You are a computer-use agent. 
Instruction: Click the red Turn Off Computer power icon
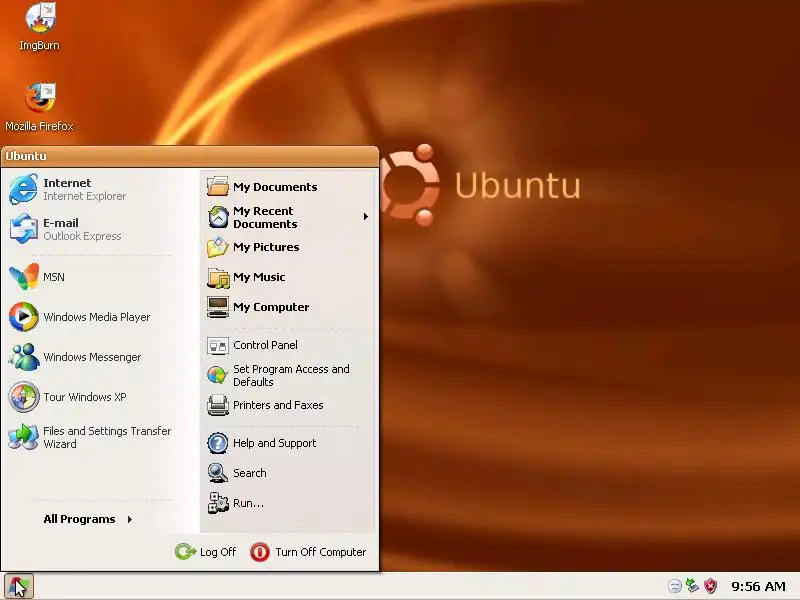[x=260, y=552]
